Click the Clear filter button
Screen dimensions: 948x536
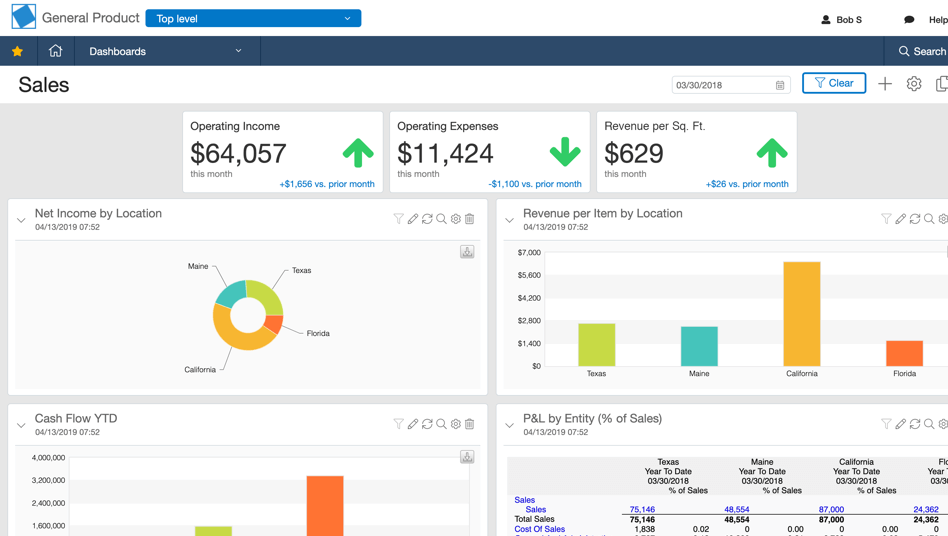click(834, 83)
